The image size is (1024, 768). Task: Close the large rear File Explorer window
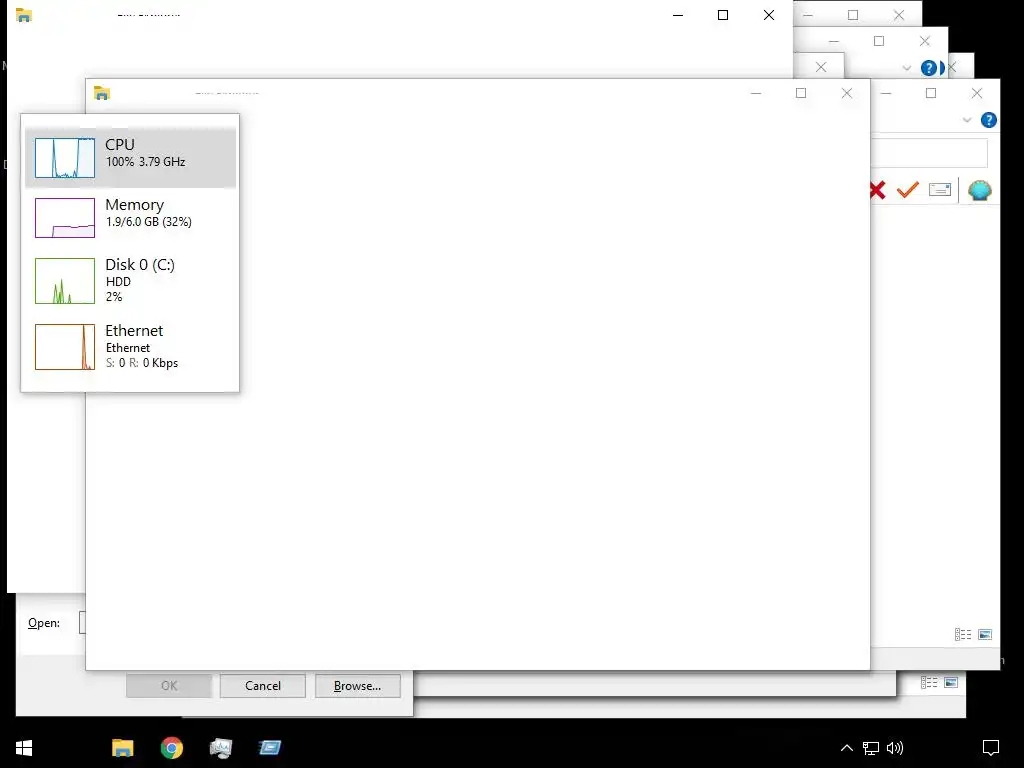tap(769, 15)
